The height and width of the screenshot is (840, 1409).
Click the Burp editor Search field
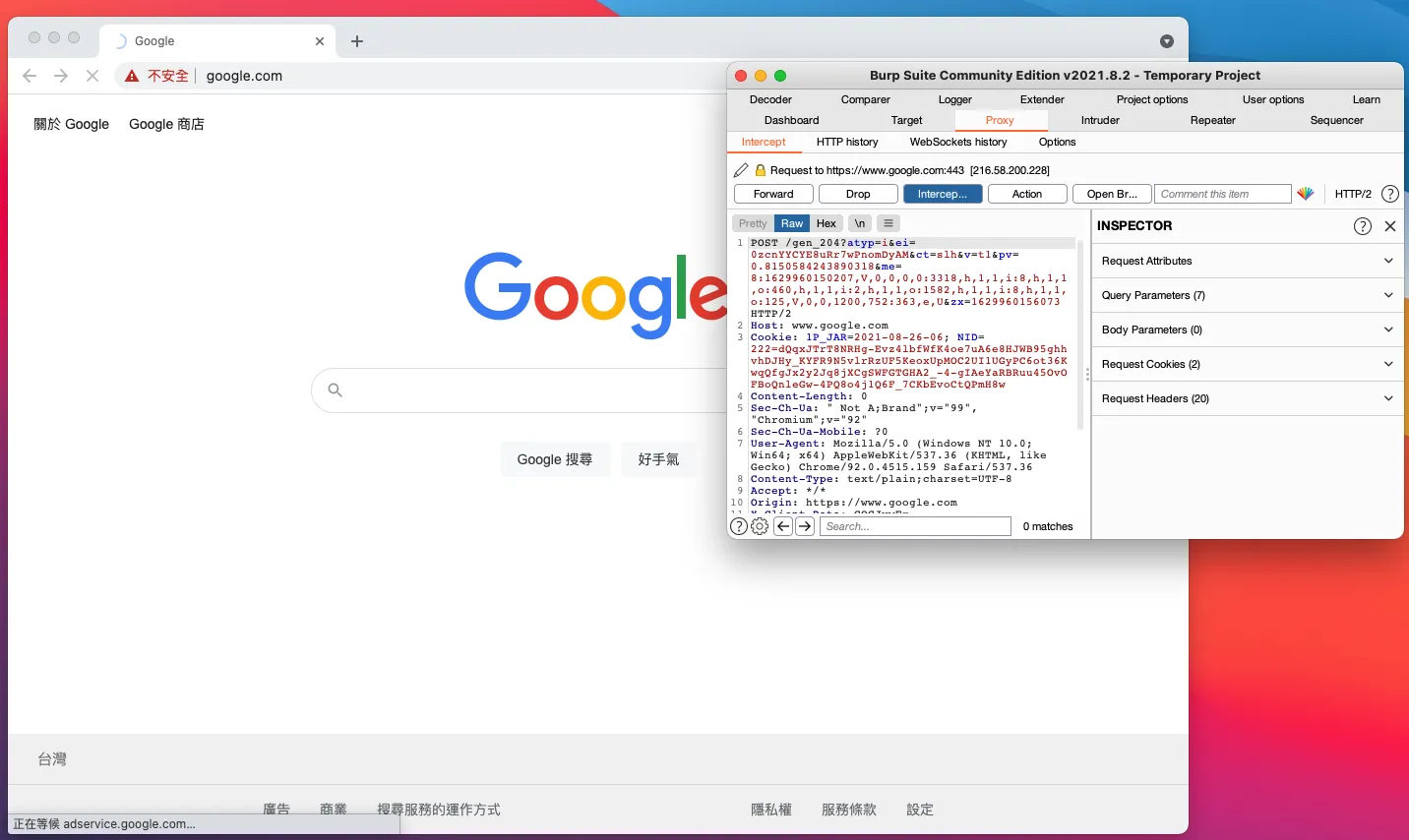pyautogui.click(x=915, y=526)
